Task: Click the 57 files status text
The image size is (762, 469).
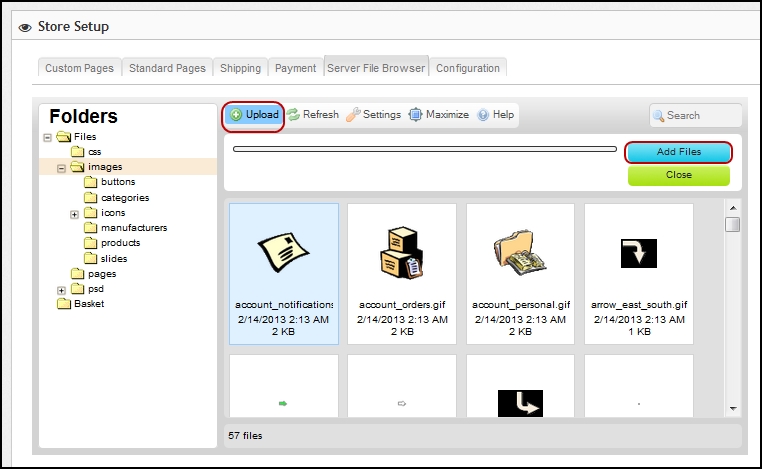Action: (245, 435)
